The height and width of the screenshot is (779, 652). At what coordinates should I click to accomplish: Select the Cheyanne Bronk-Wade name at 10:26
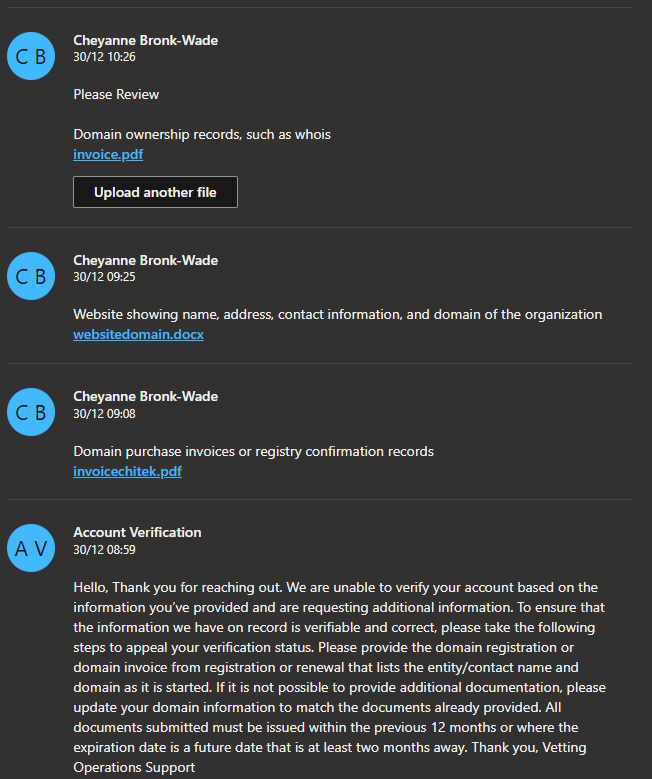(x=146, y=40)
